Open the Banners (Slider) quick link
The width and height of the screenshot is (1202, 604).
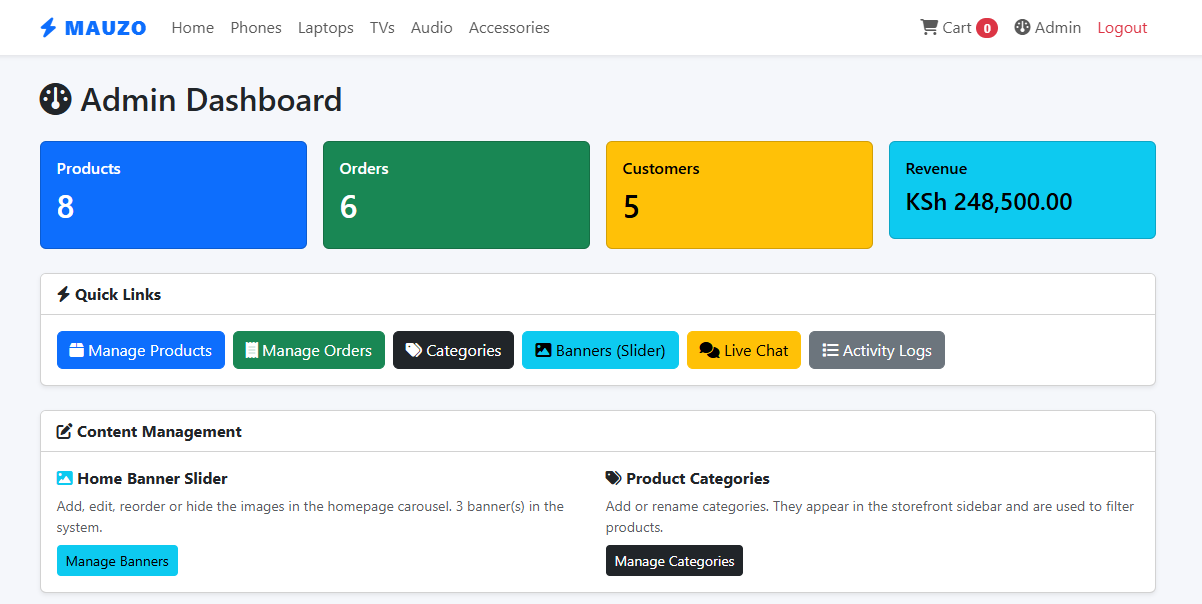click(600, 350)
